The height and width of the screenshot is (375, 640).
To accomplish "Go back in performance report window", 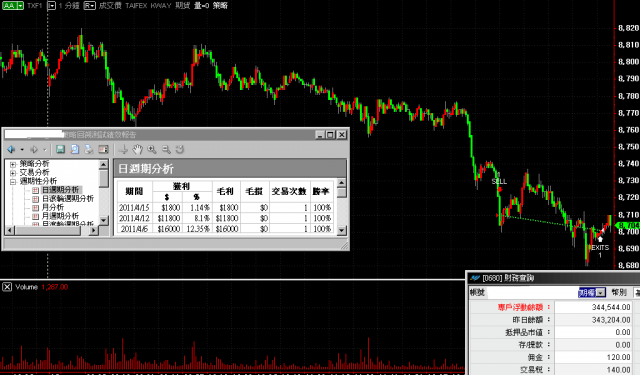I will (11, 150).
